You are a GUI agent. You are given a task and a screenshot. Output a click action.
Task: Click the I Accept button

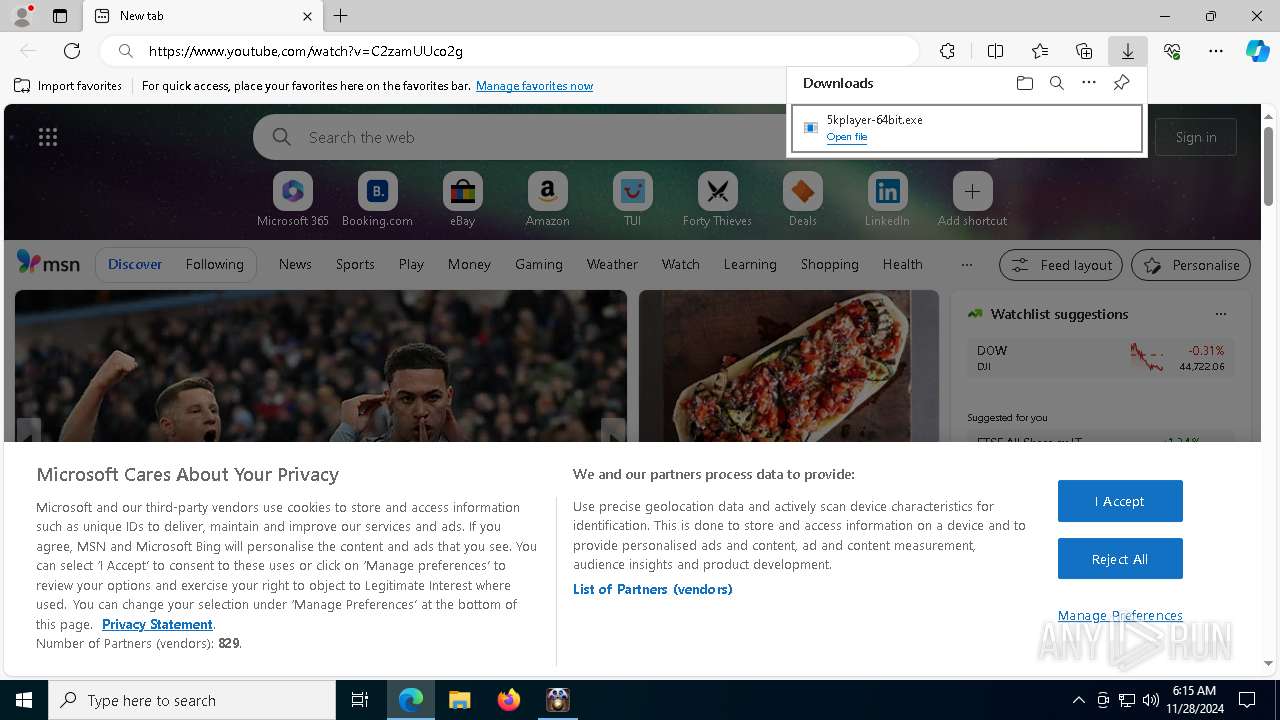click(1120, 501)
